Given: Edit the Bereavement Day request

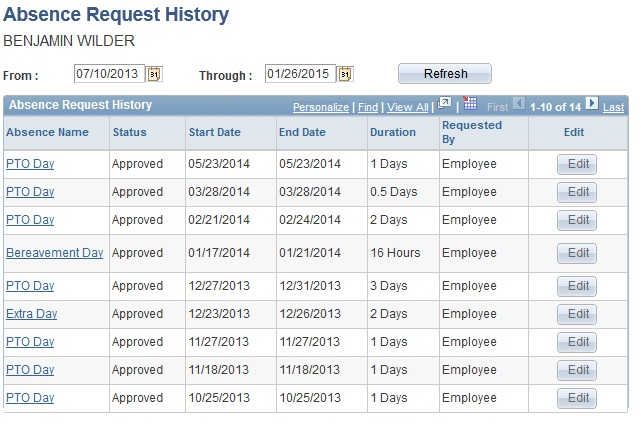Looking at the screenshot, I should click(577, 253).
